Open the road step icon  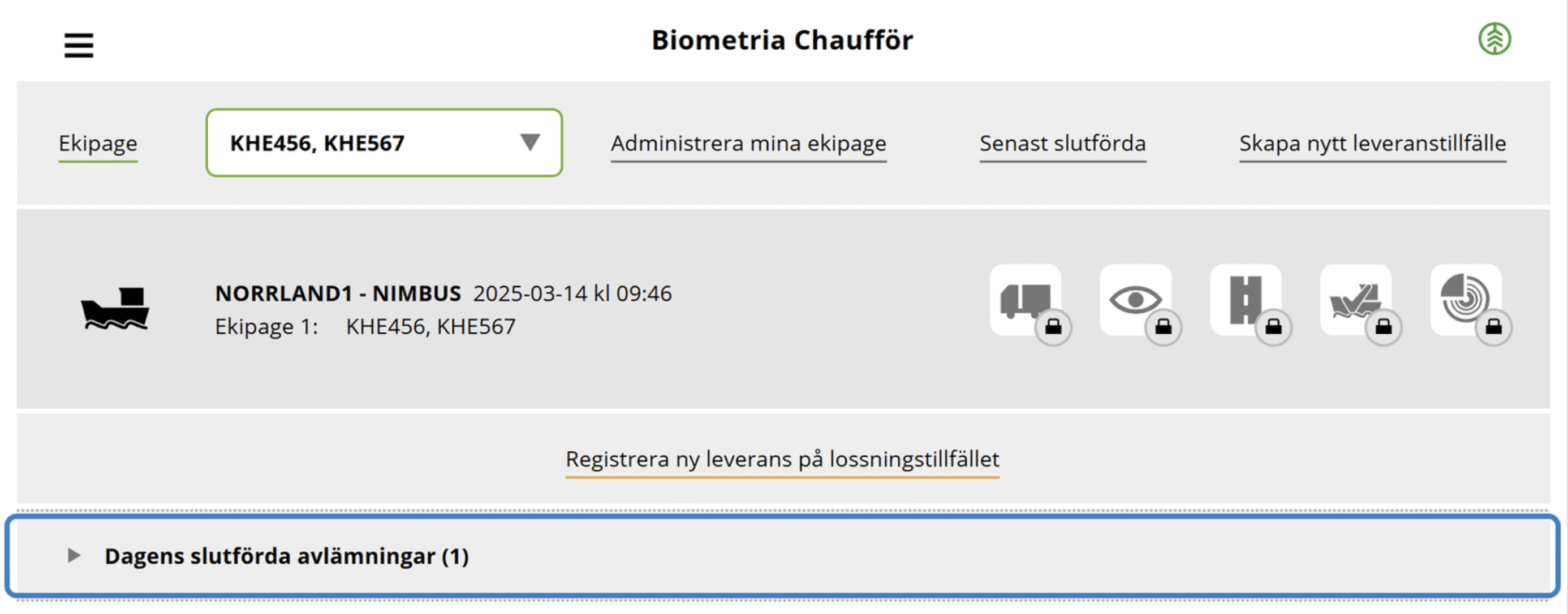click(1246, 300)
